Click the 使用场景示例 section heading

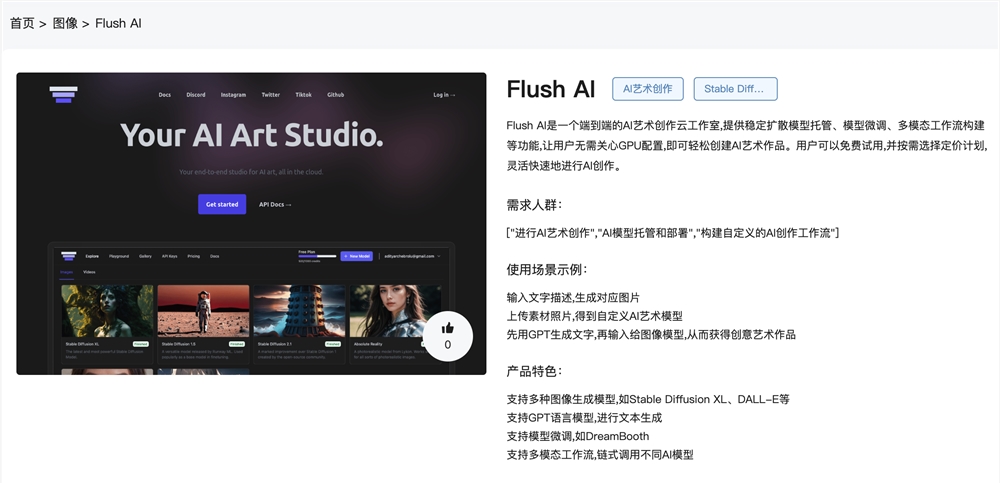coord(547,269)
